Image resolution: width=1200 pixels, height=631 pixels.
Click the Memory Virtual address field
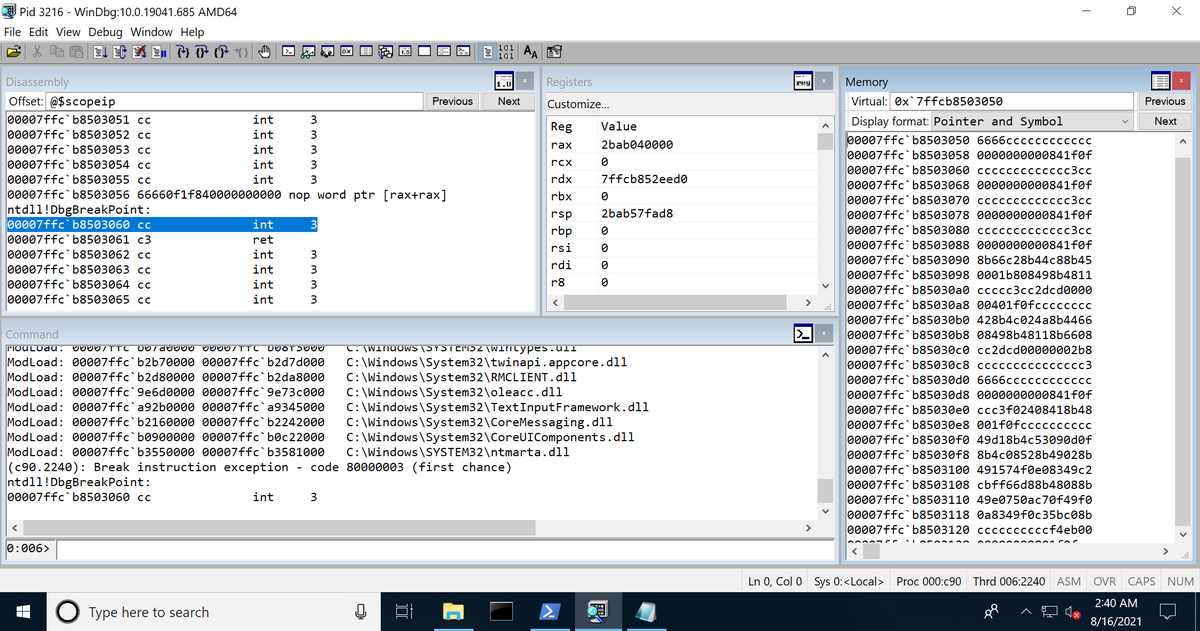click(1012, 101)
